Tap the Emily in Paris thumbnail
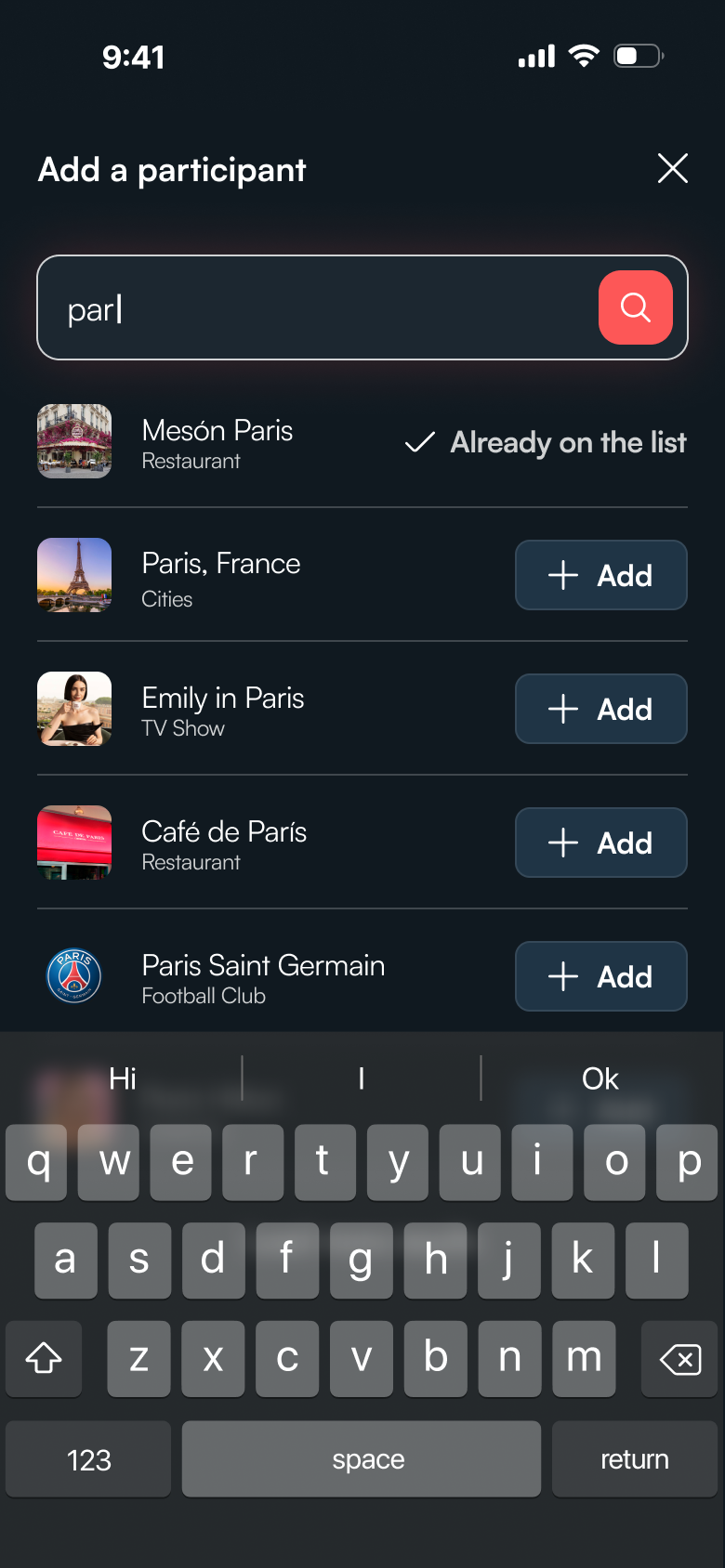Viewport: 725px width, 1568px height. coord(74,709)
